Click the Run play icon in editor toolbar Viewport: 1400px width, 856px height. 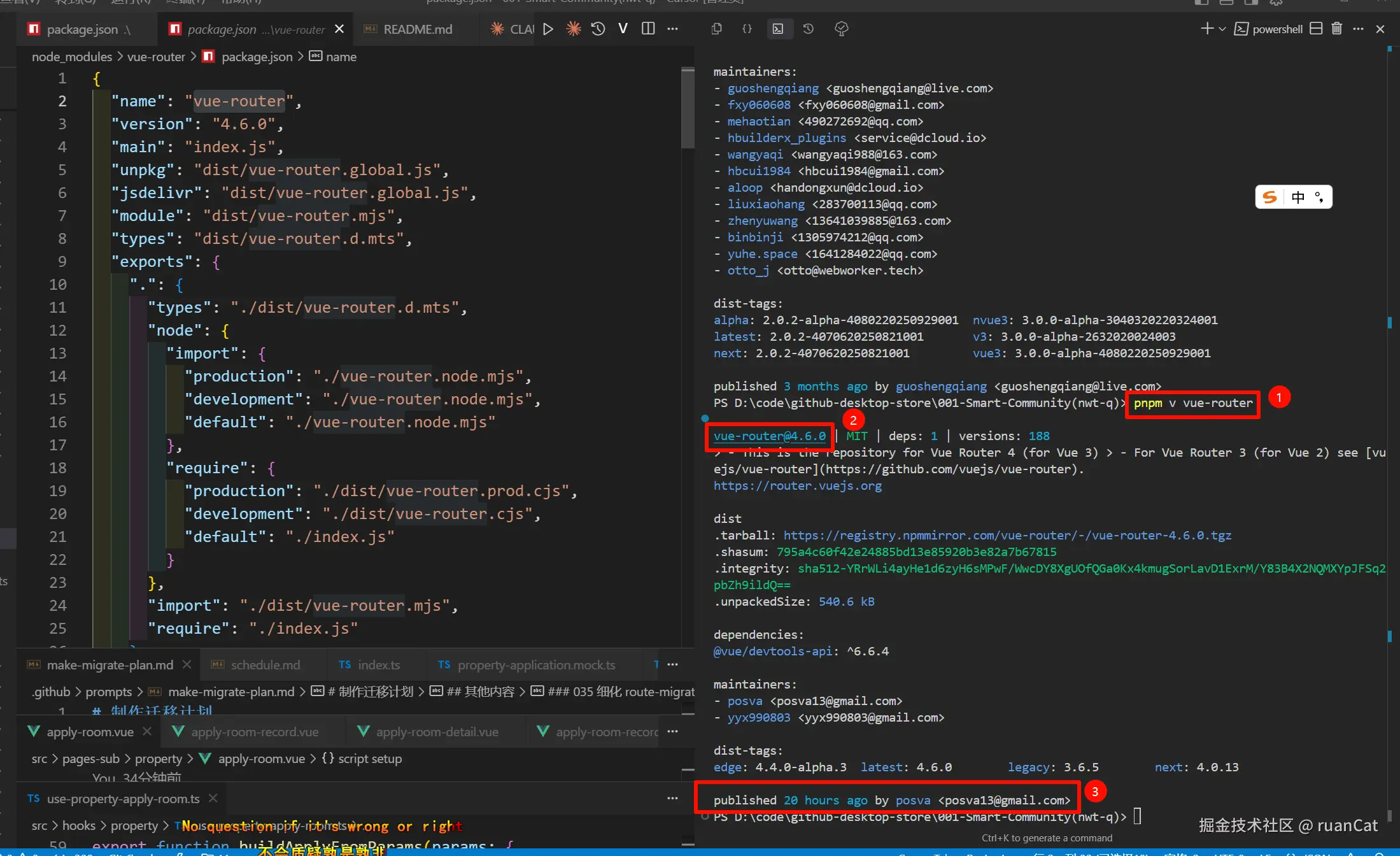point(548,29)
